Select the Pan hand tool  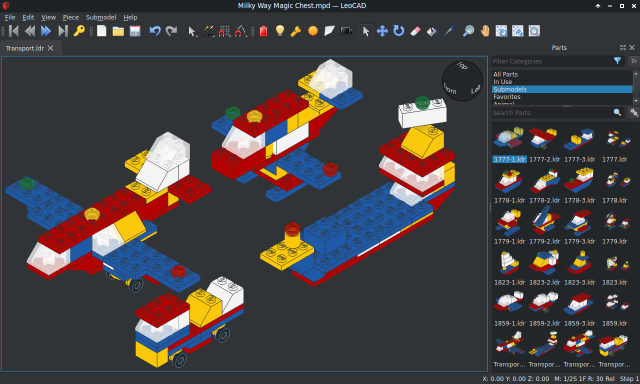coord(485,31)
